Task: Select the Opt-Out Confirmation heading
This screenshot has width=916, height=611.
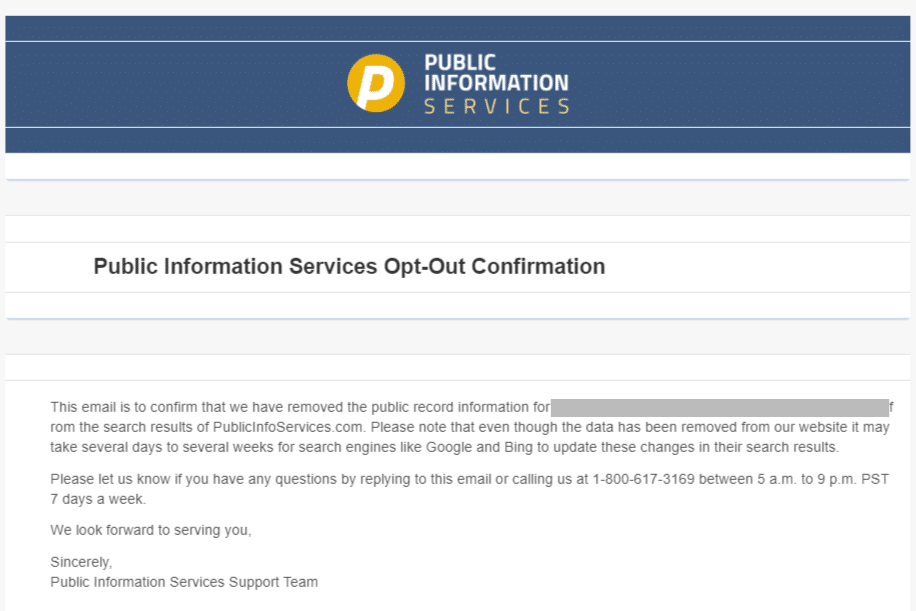Action: pyautogui.click(x=349, y=267)
